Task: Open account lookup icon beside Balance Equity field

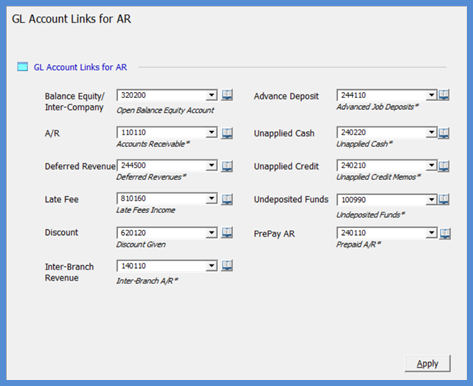Action: pyautogui.click(x=227, y=95)
